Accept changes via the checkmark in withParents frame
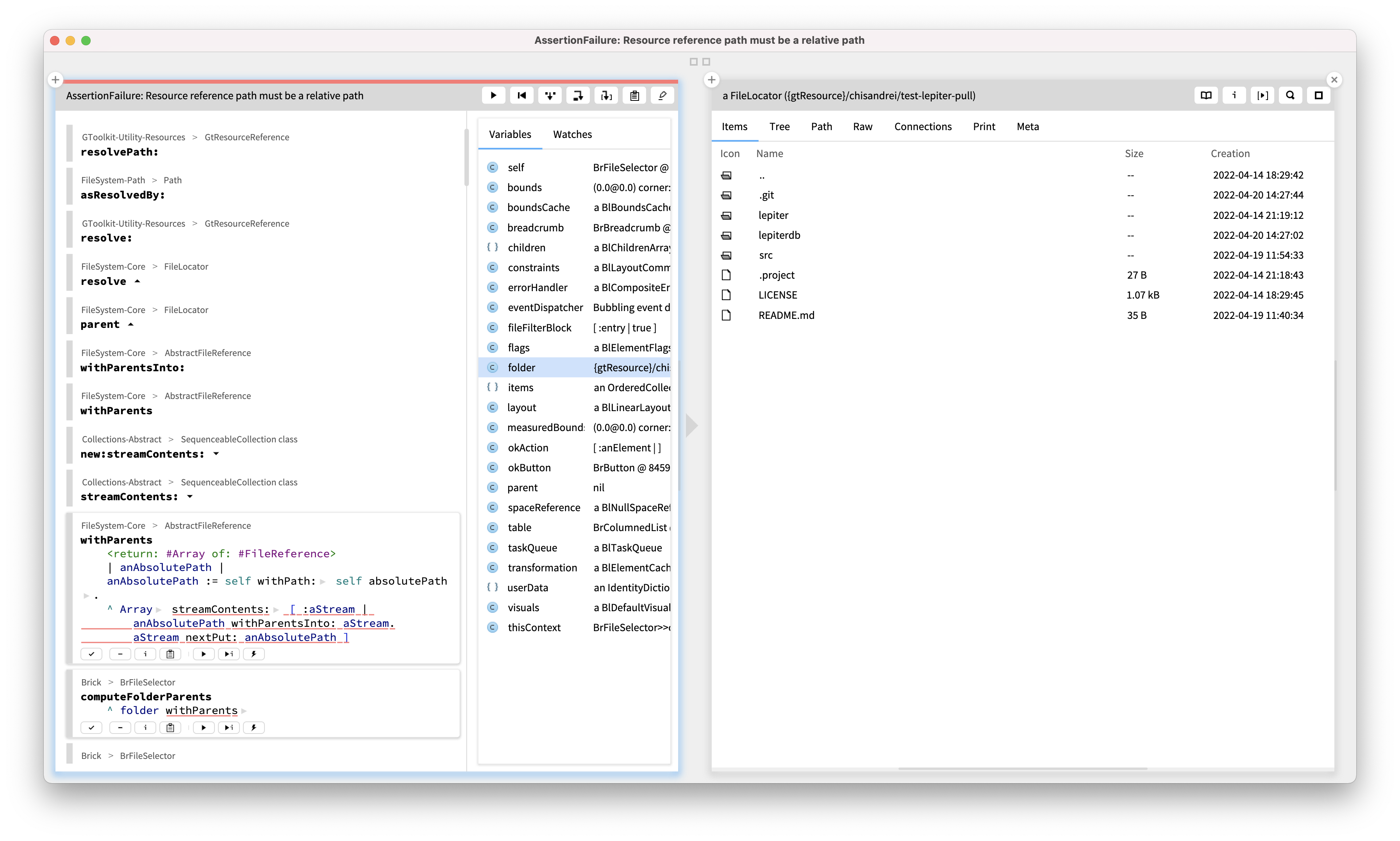The width and height of the screenshot is (1400, 841). click(x=91, y=653)
